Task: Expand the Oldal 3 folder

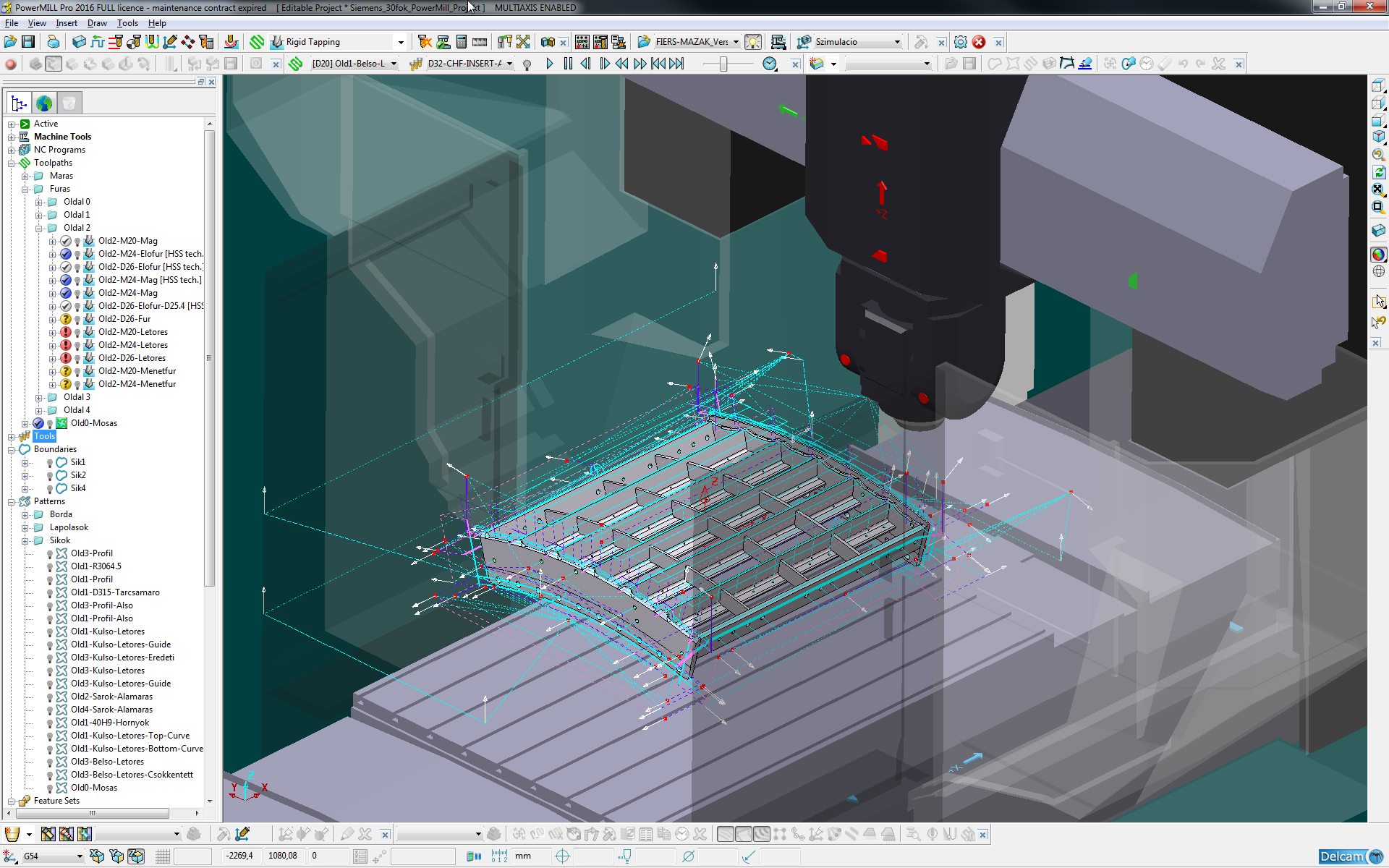Action: tap(39, 398)
